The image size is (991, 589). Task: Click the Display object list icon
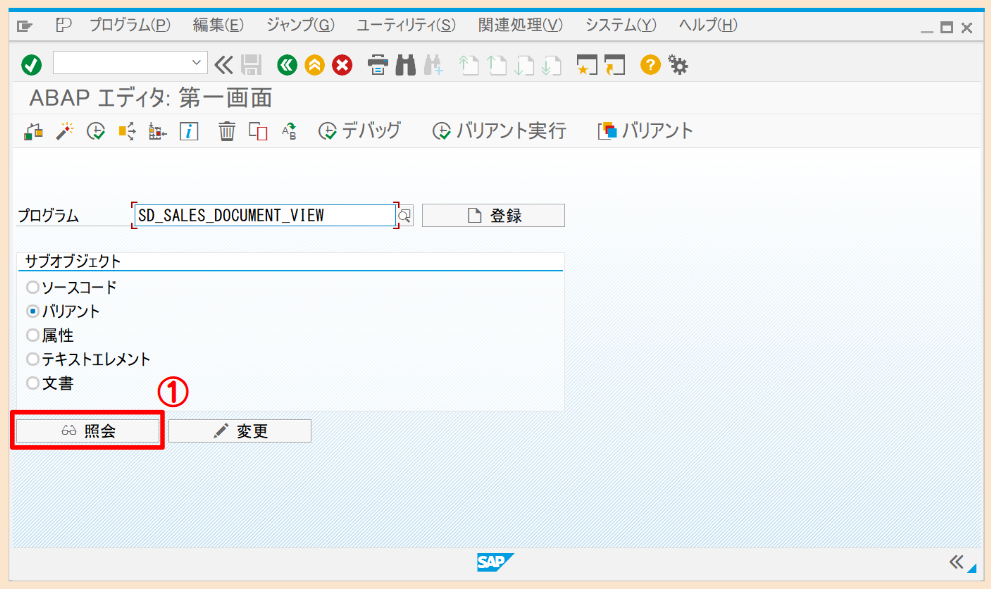tap(157, 131)
